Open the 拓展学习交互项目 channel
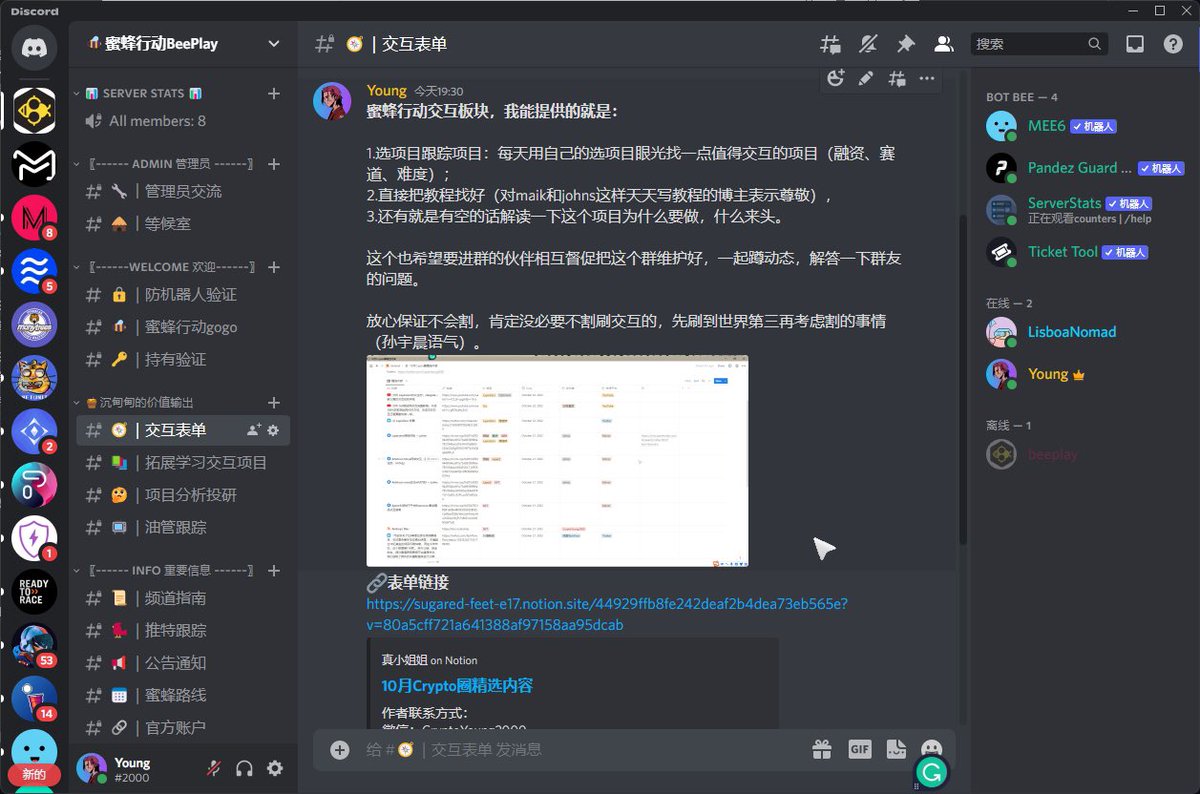Viewport: 1200px width, 794px height. tap(158, 462)
